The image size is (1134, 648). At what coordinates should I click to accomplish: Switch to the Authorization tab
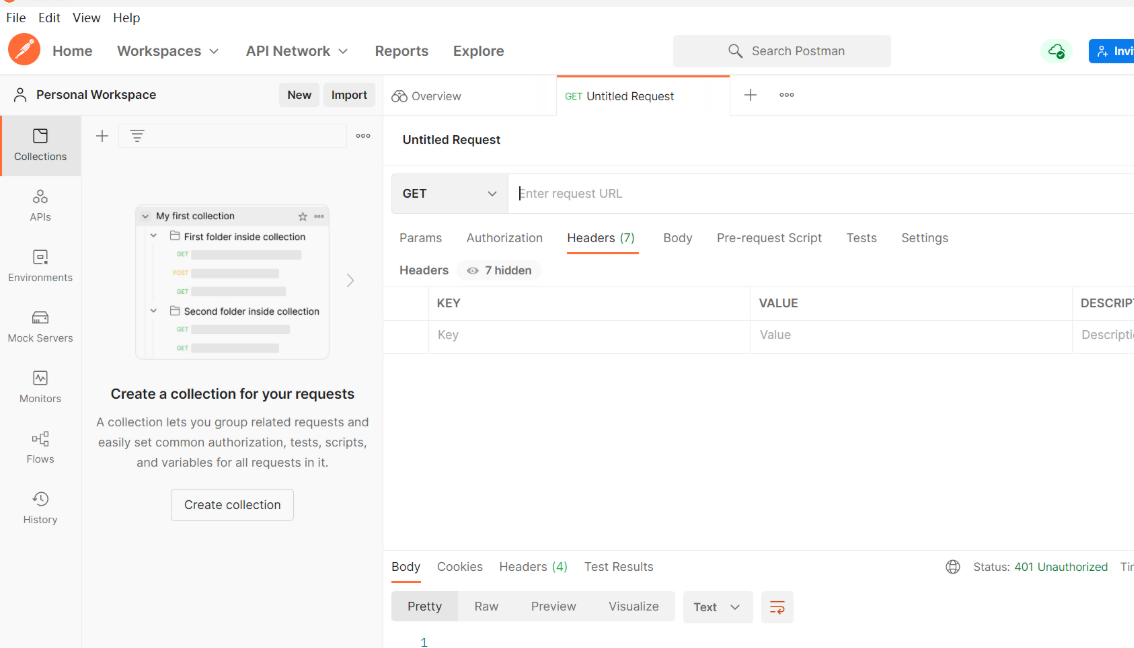pyautogui.click(x=504, y=238)
